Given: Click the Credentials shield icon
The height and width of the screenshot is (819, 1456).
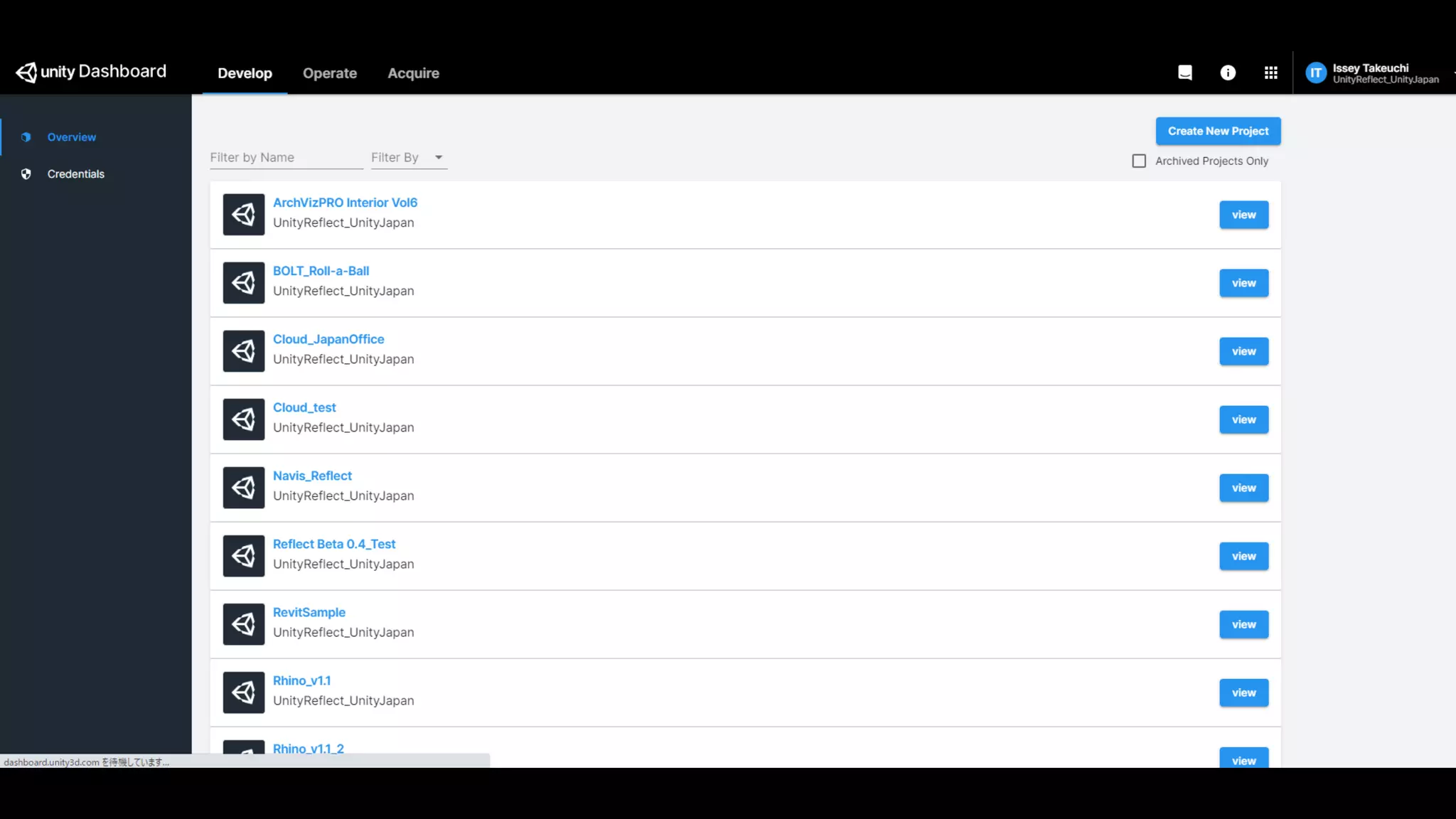Looking at the screenshot, I should click(26, 174).
